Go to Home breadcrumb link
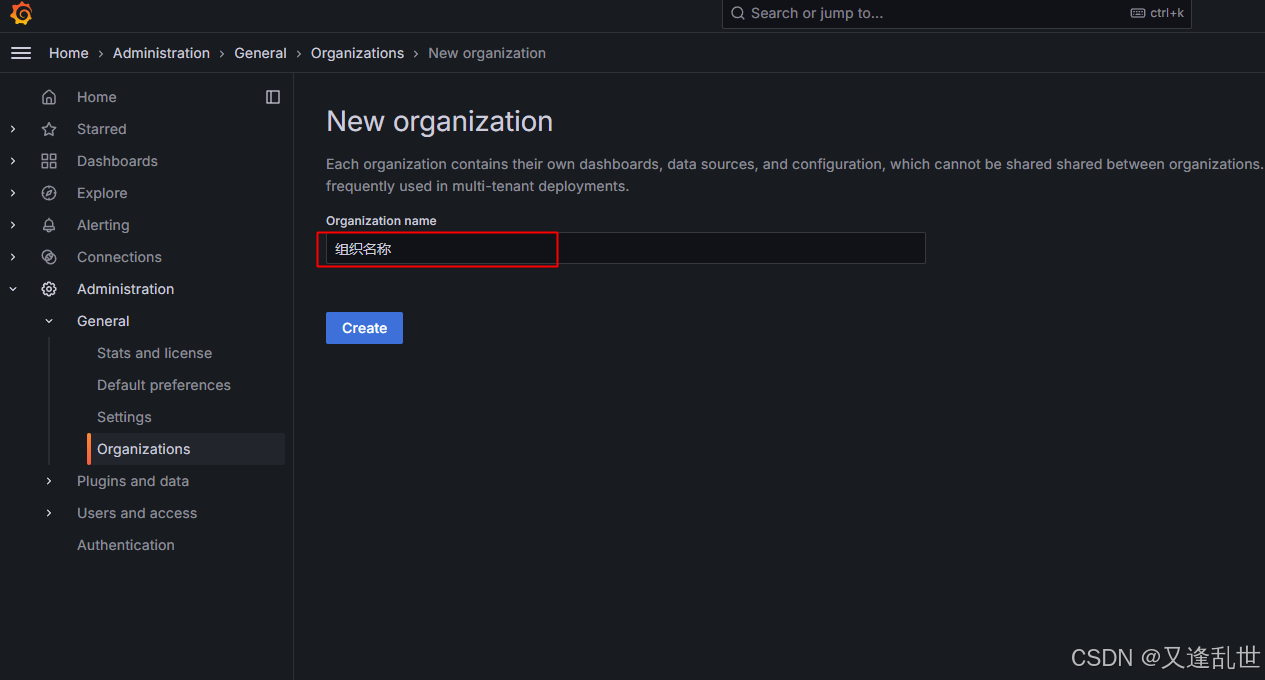This screenshot has width=1265, height=680. pos(69,53)
